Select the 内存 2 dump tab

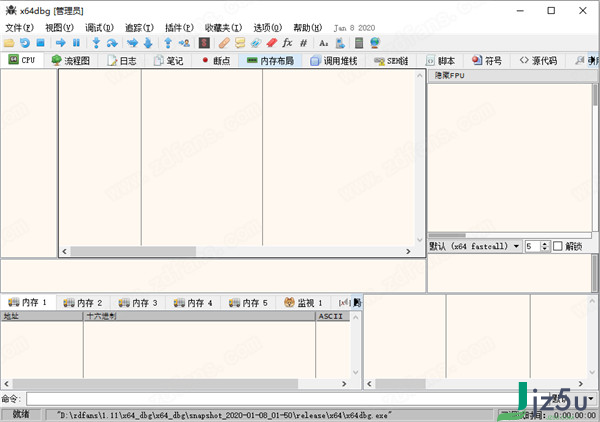83,303
